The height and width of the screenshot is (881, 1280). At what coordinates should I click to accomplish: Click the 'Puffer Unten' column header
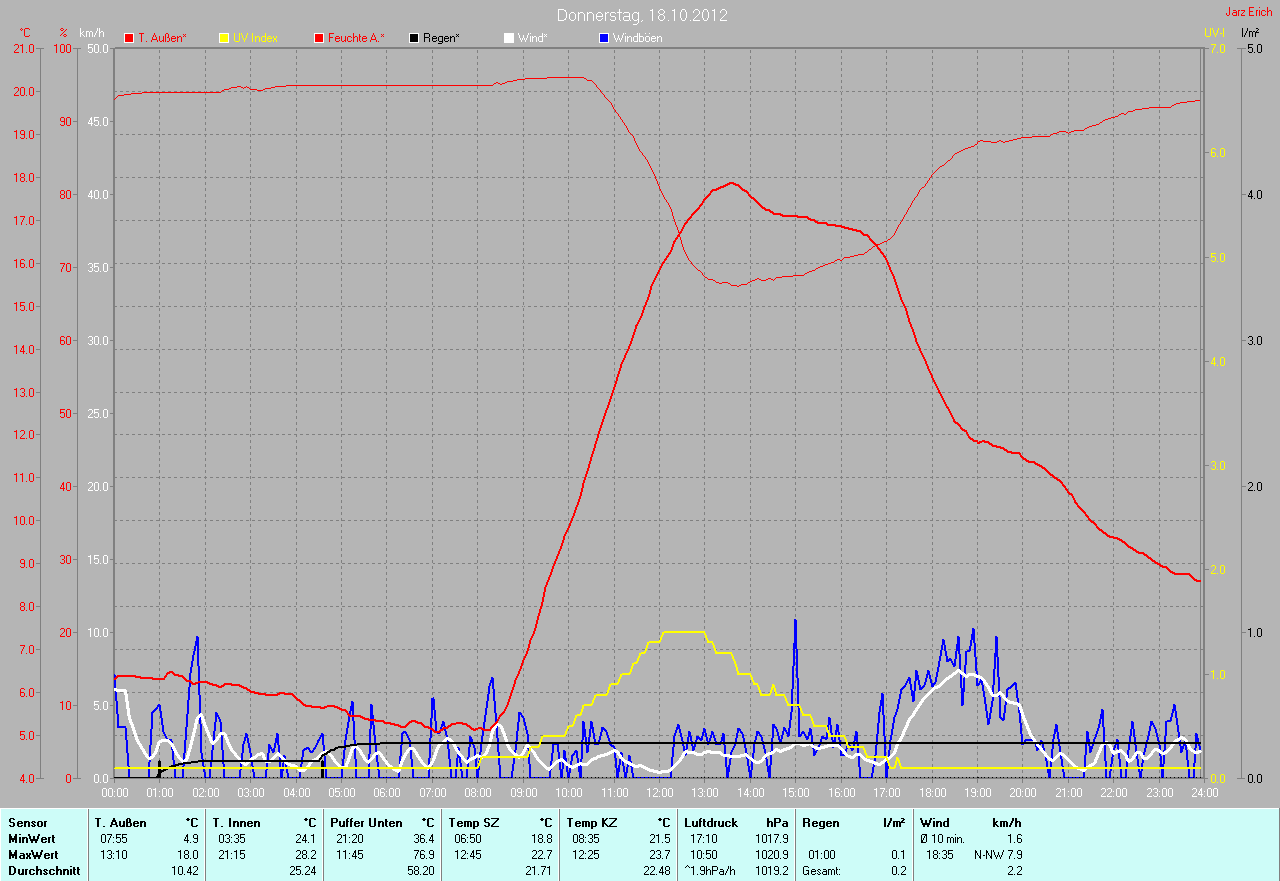tap(366, 823)
